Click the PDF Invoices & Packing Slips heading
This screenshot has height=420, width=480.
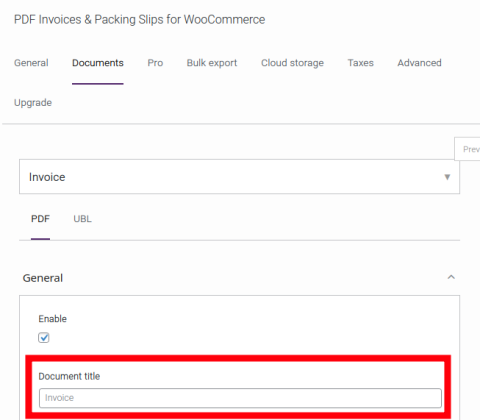click(139, 20)
